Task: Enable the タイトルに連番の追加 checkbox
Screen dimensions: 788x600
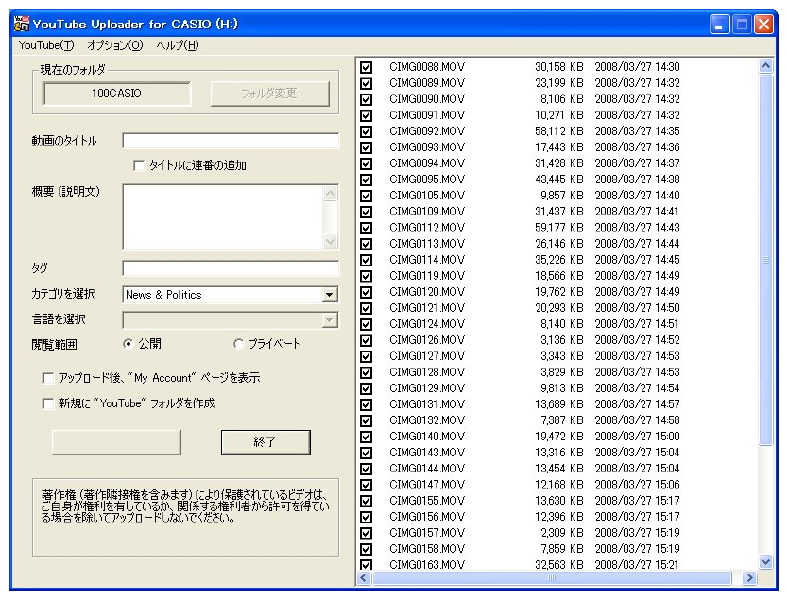Action: 139,166
